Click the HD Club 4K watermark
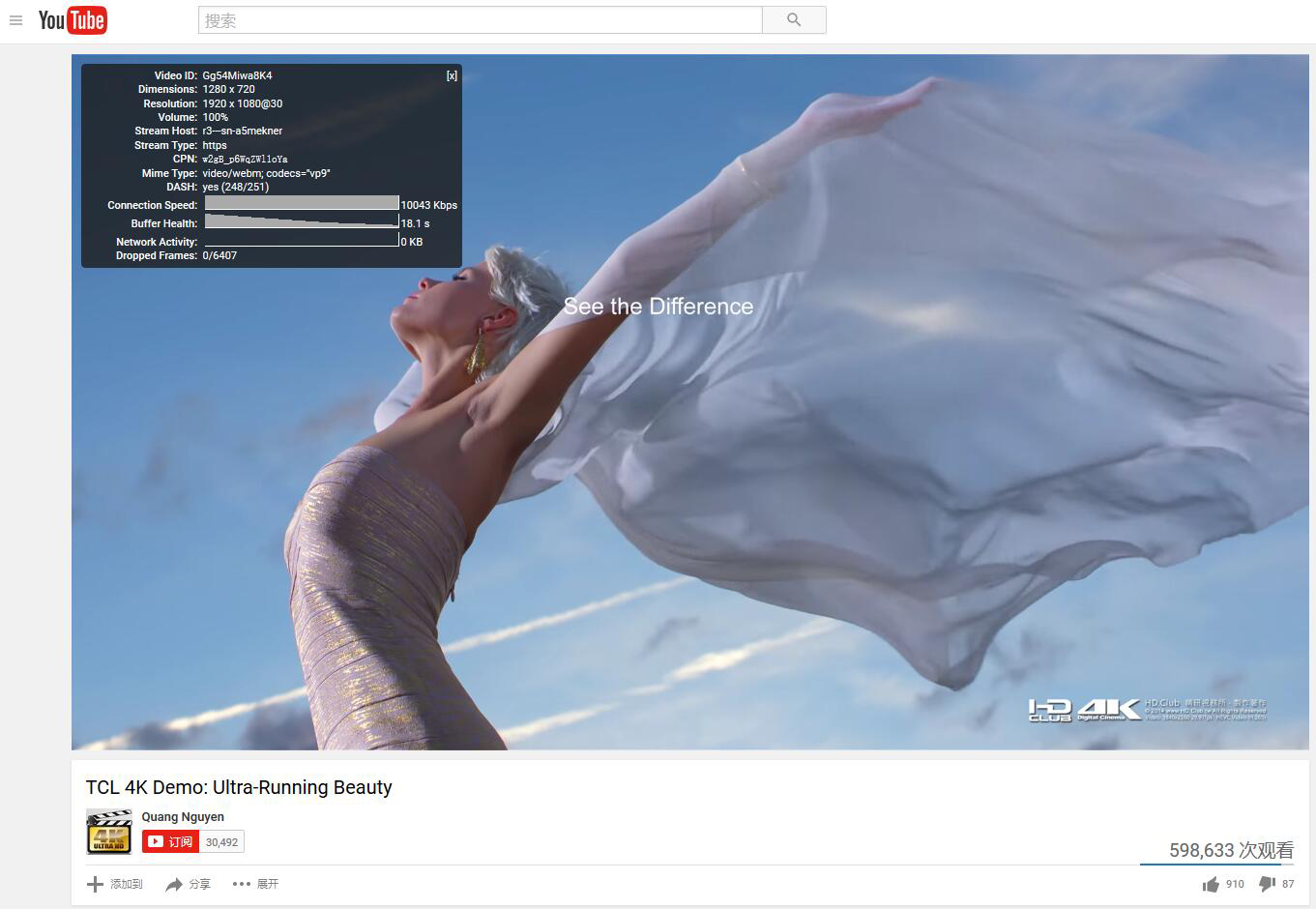This screenshot has width=1316, height=909. (1083, 711)
